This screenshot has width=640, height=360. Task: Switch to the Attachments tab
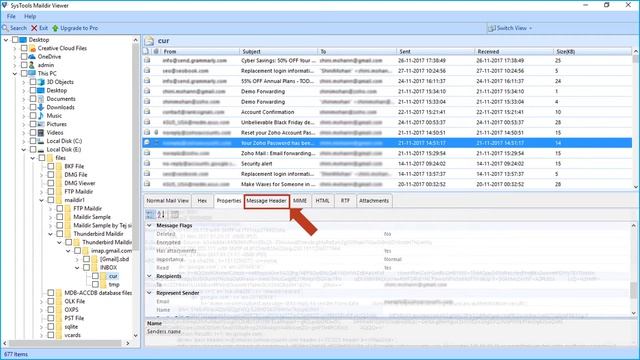[x=374, y=201]
